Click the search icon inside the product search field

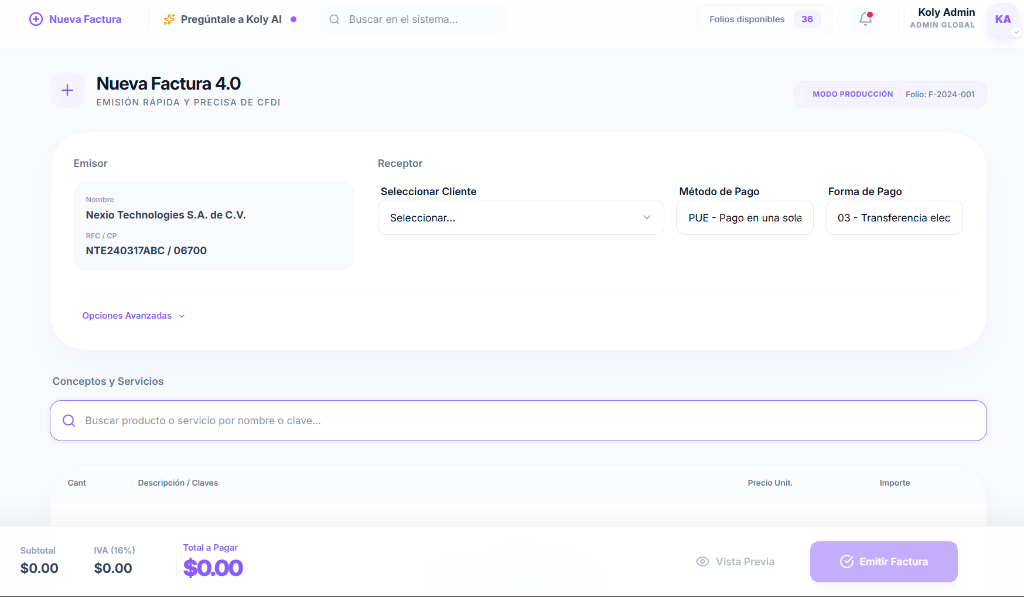pos(69,420)
